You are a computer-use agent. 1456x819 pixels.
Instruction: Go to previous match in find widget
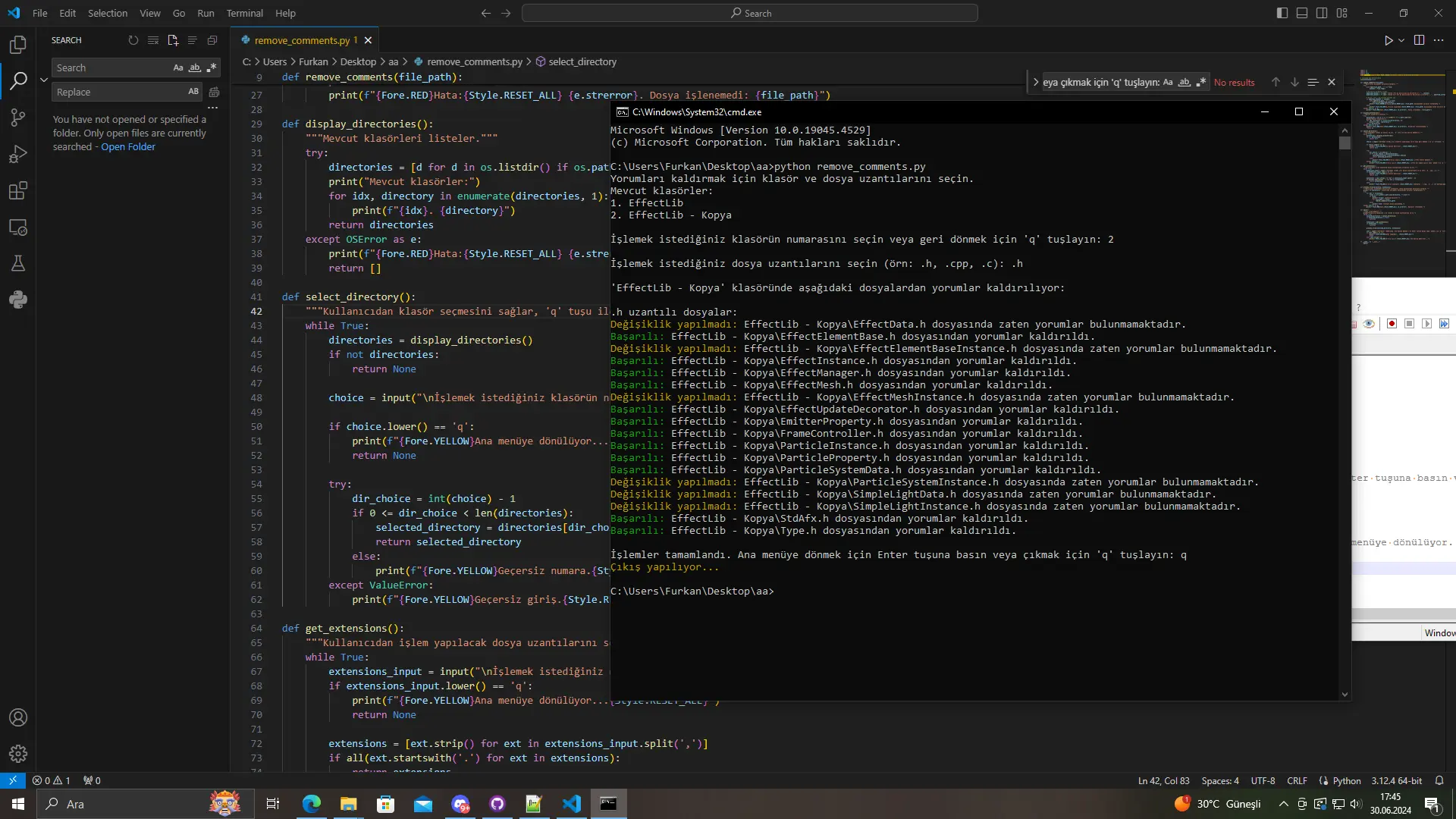pos(1276,82)
